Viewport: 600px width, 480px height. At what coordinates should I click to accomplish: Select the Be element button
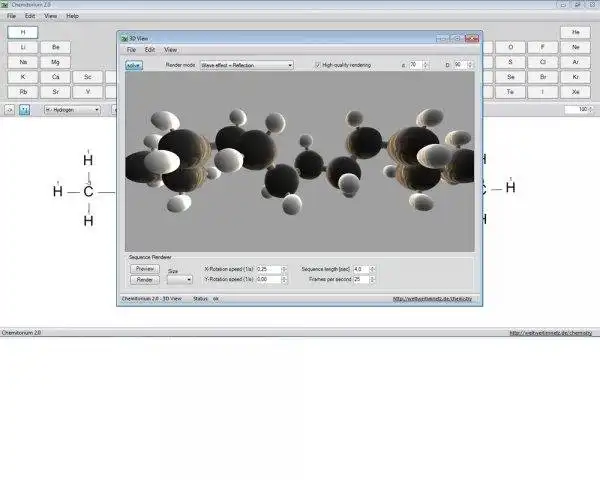(55, 47)
